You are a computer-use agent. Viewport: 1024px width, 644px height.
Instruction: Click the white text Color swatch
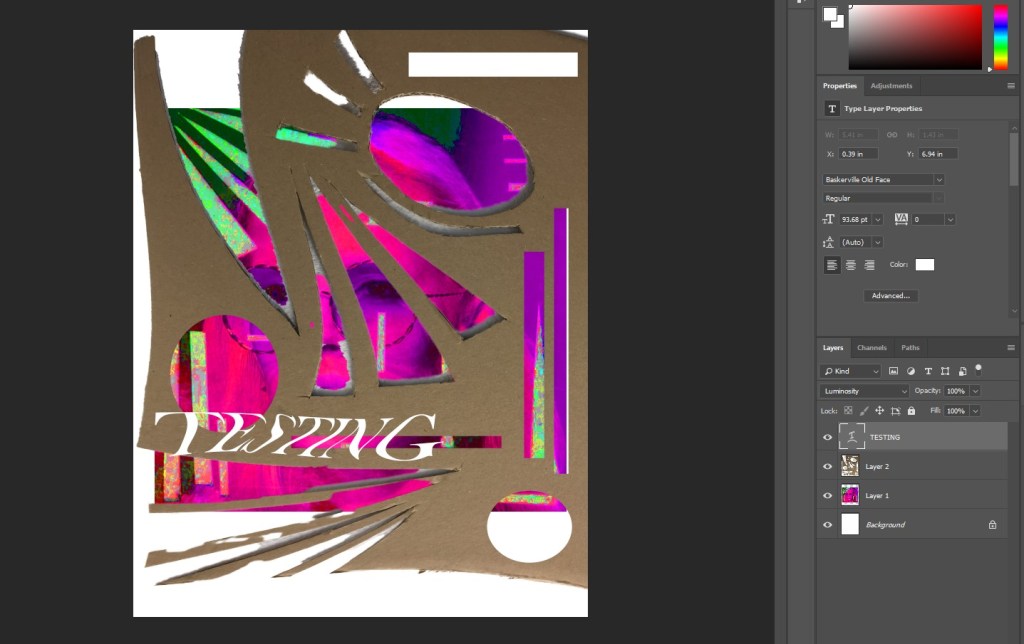tap(925, 265)
